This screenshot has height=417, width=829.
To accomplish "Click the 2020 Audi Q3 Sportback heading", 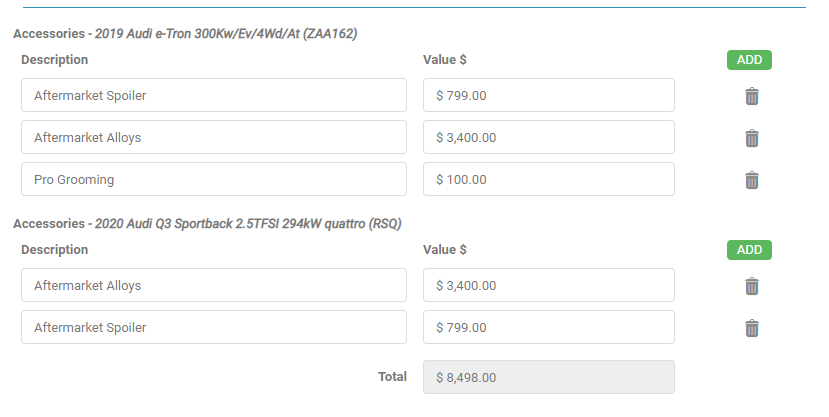I will [207, 224].
